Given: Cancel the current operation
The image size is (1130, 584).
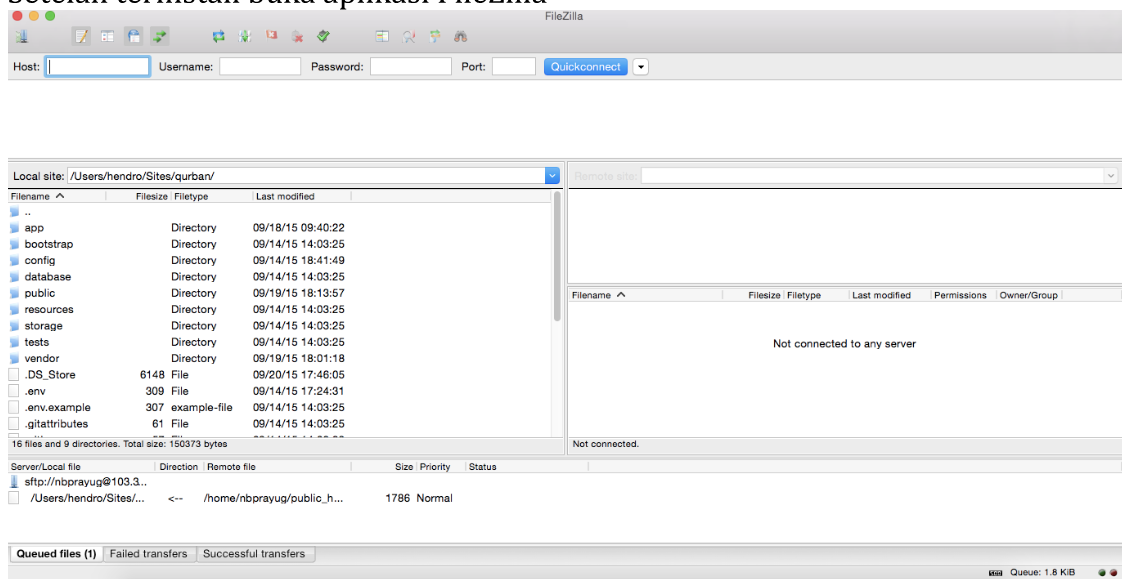Looking at the screenshot, I should tap(270, 33).
